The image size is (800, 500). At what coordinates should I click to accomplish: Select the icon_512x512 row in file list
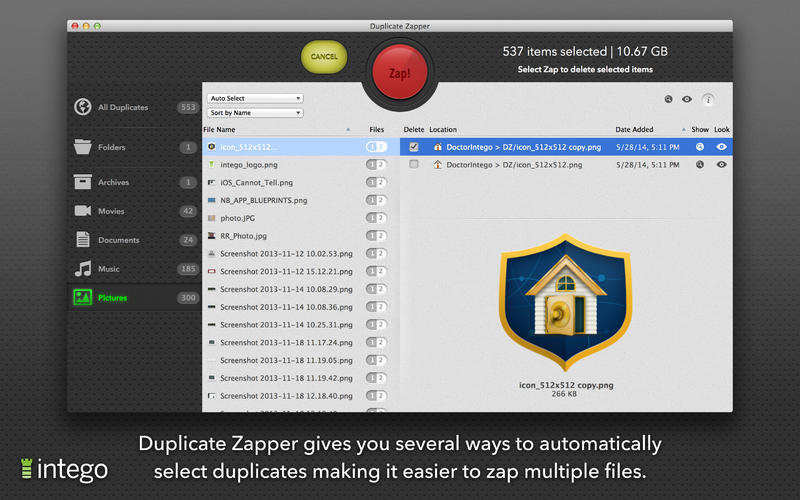pos(301,147)
